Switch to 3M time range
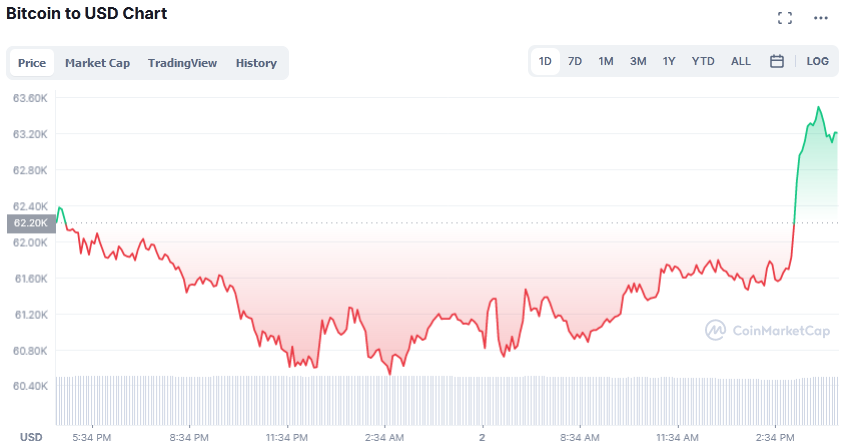The width and height of the screenshot is (841, 447). click(638, 61)
